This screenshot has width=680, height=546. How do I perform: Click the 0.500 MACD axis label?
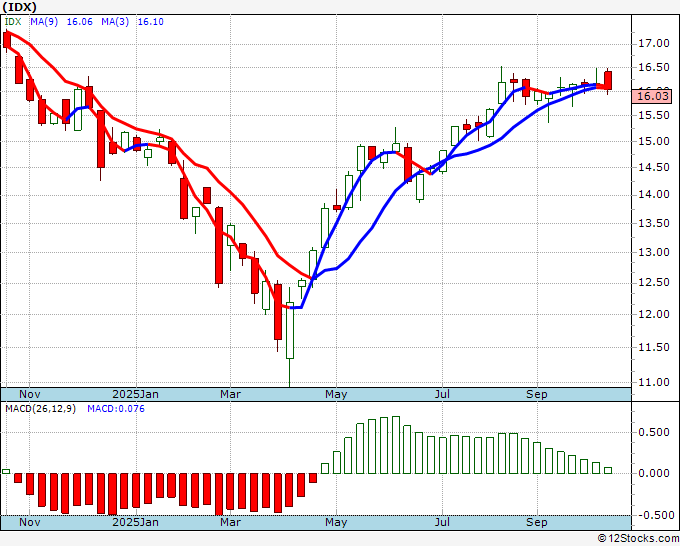[654, 432]
